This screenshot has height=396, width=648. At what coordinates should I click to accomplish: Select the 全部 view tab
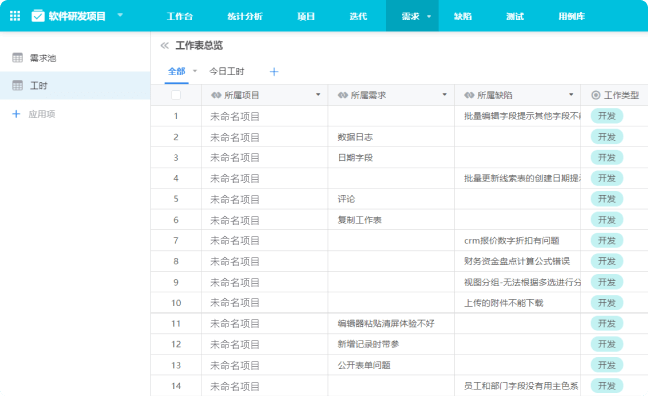tap(176, 71)
